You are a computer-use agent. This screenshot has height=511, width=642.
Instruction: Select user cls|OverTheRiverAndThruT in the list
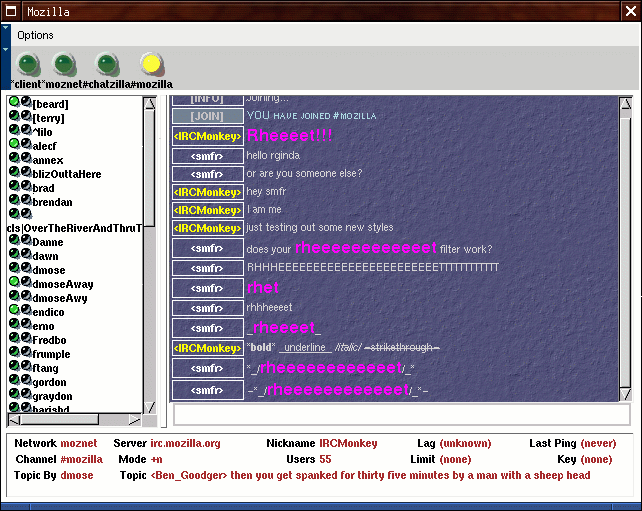pos(75,228)
